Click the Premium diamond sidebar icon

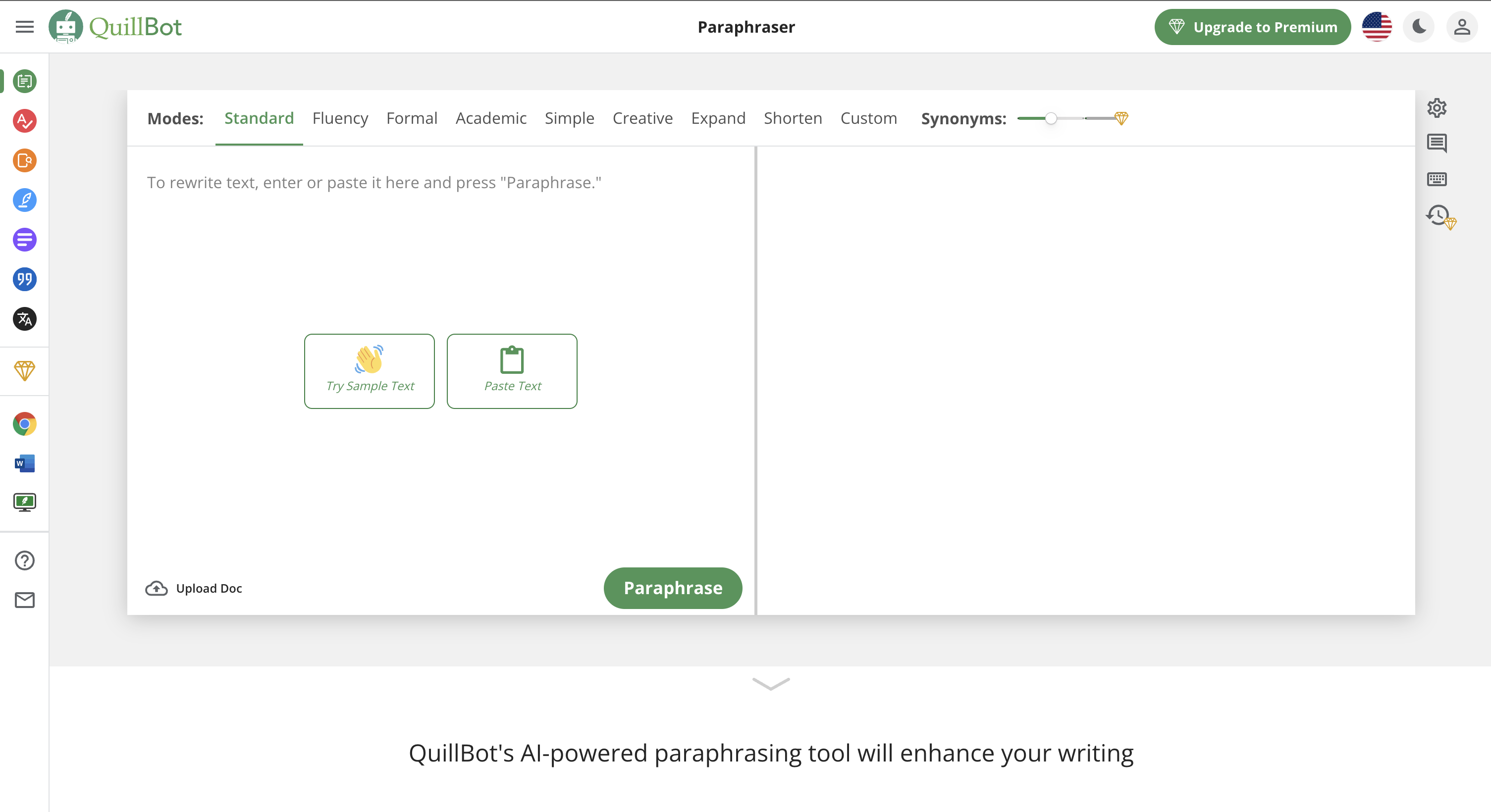tap(24, 371)
